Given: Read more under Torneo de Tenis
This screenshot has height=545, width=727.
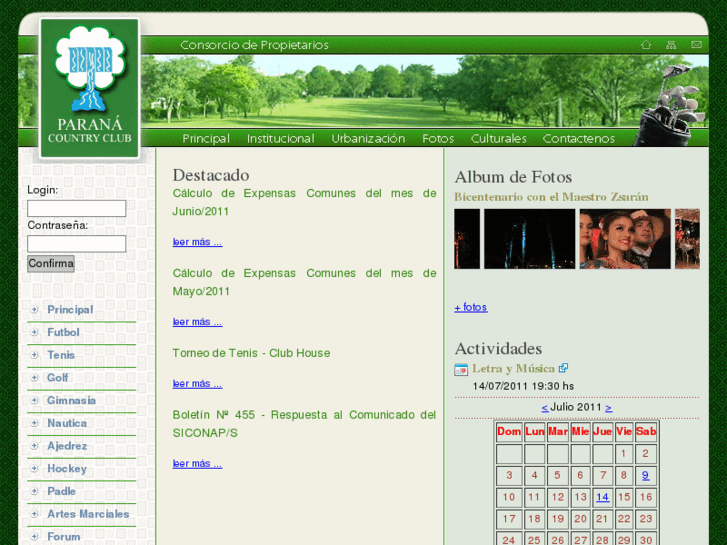Looking at the screenshot, I should 198,384.
